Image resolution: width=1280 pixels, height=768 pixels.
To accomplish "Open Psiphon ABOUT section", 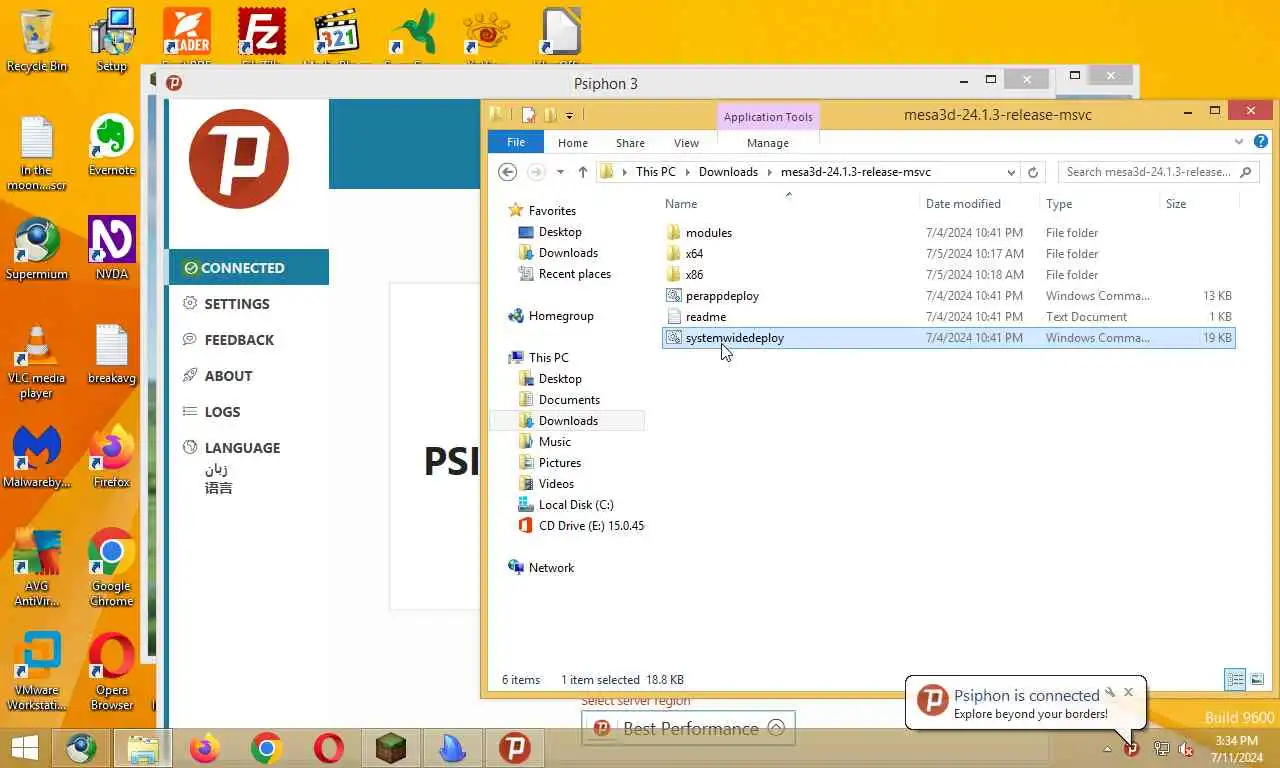I will [x=228, y=376].
